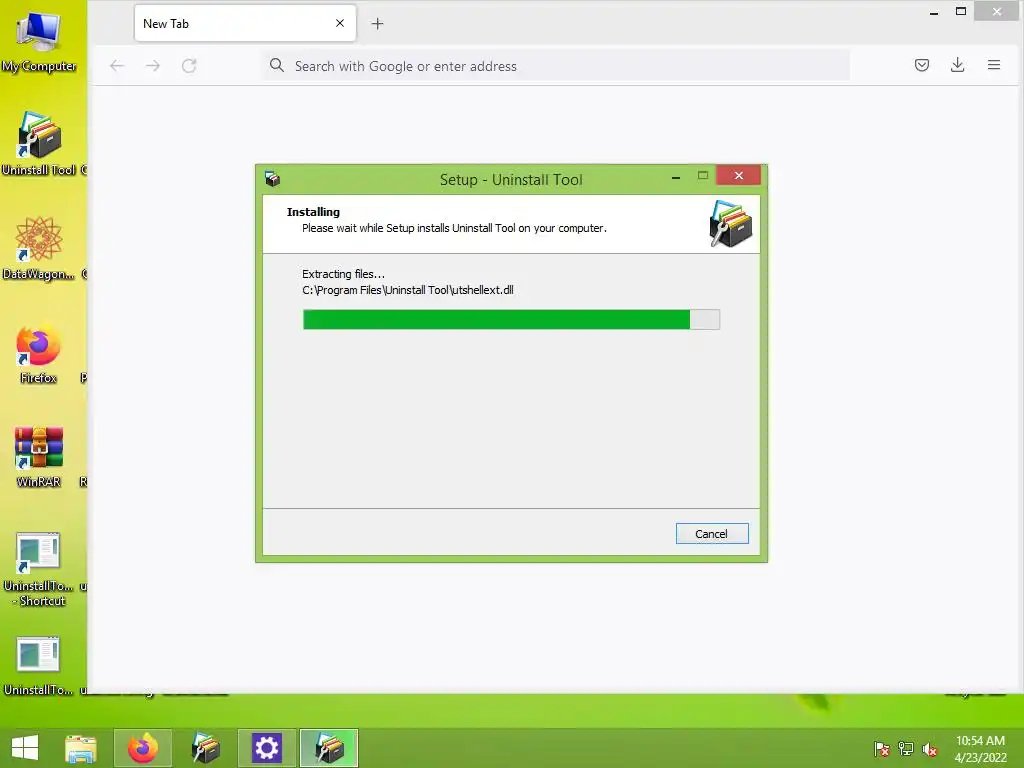Open the DataWagon desktop shortcut
The height and width of the screenshot is (768, 1024).
pos(39,248)
